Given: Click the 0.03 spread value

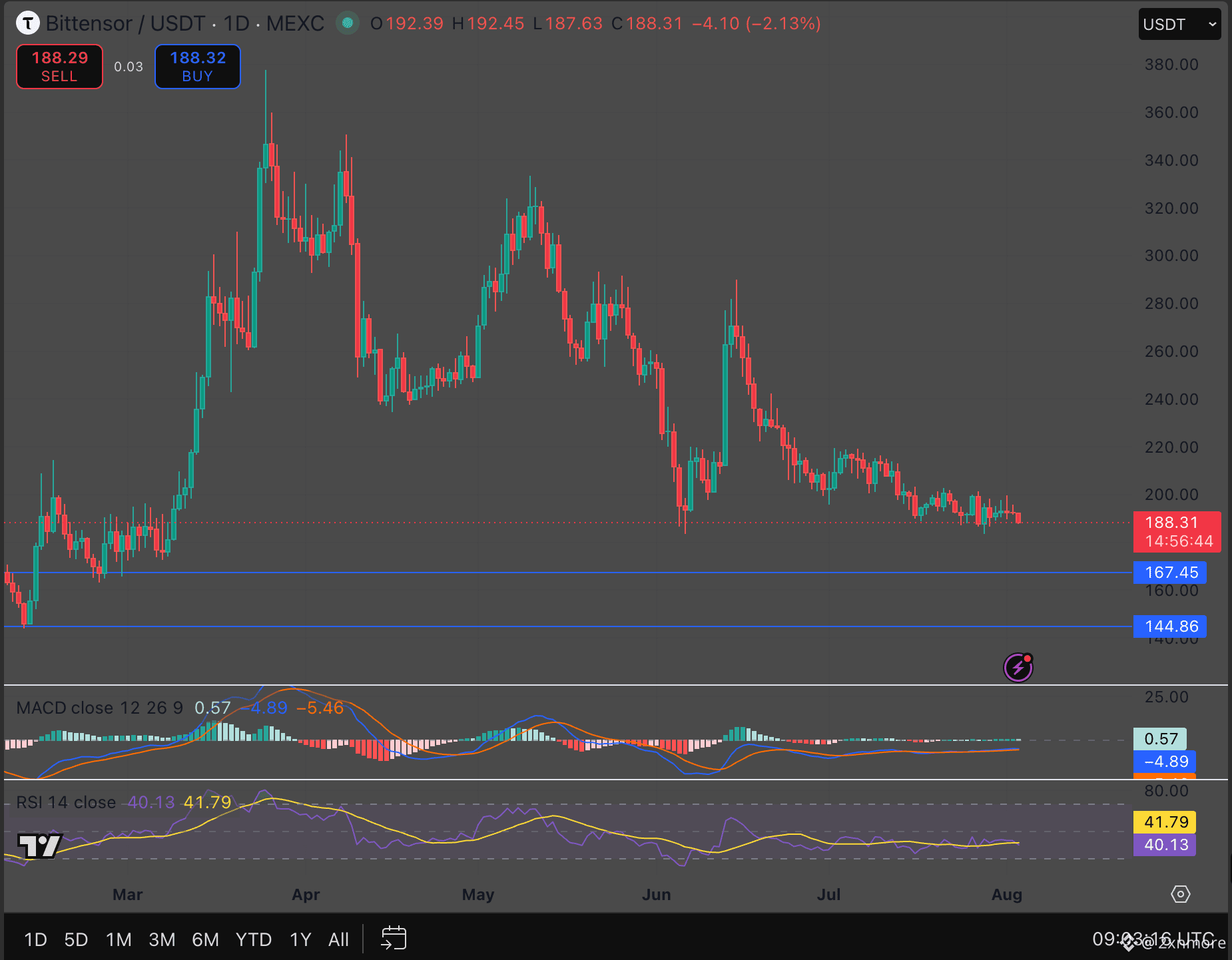Looking at the screenshot, I should (x=129, y=67).
